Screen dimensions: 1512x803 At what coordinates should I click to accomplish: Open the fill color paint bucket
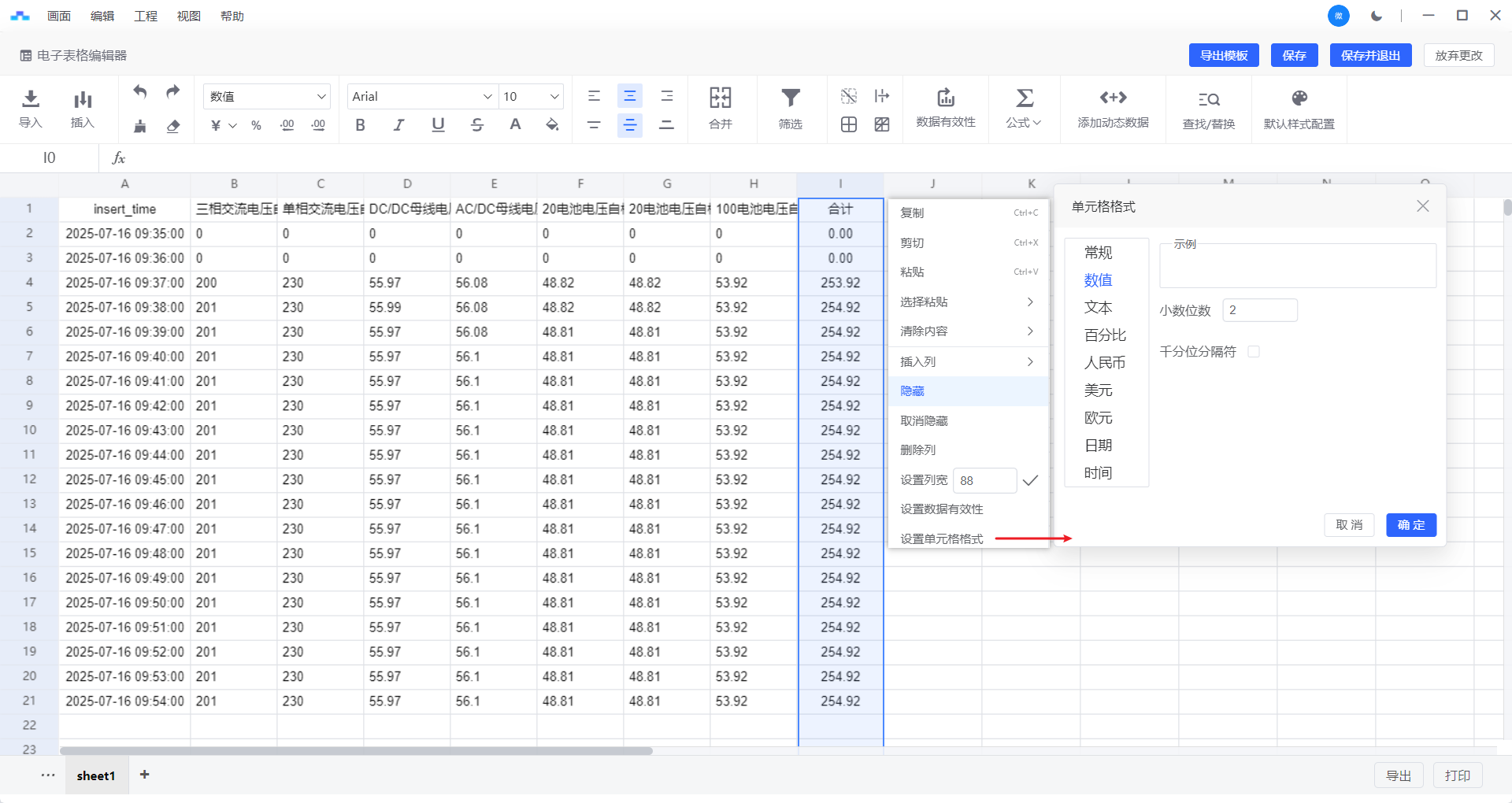(553, 125)
